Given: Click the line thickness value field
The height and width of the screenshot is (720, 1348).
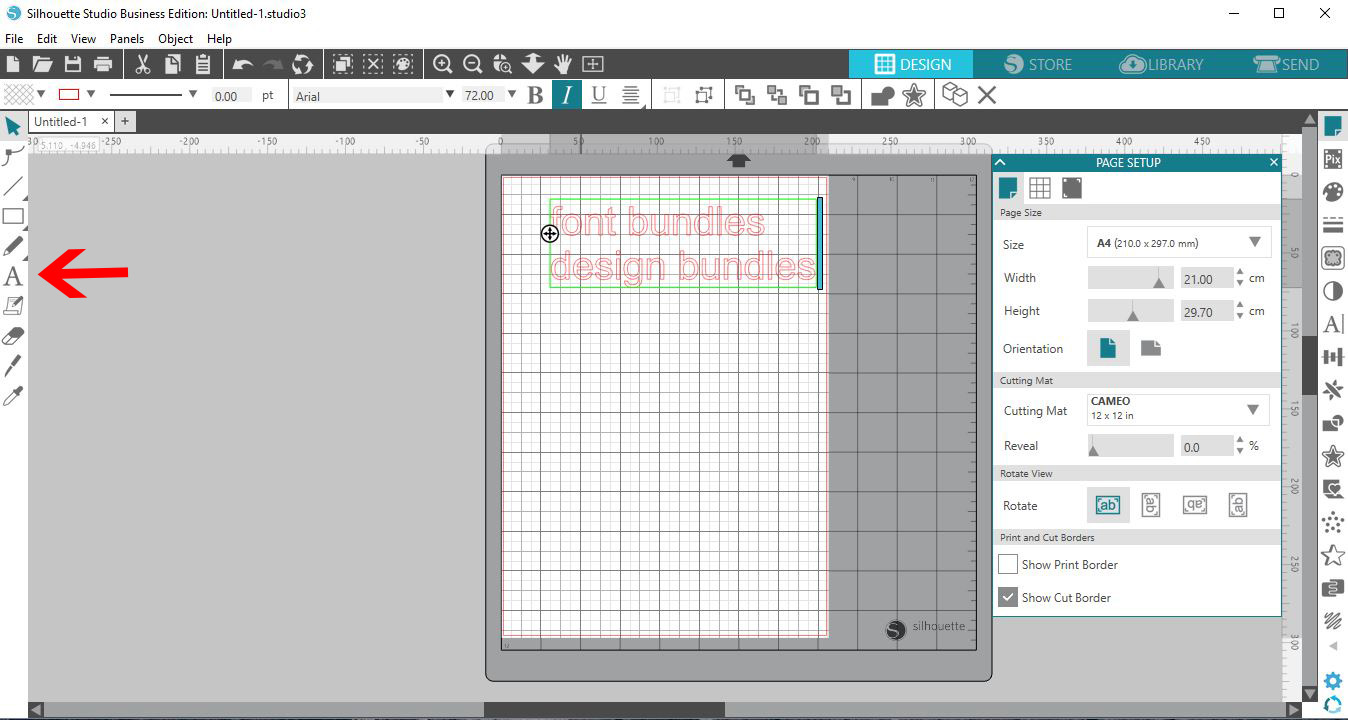Looking at the screenshot, I should tap(232, 96).
